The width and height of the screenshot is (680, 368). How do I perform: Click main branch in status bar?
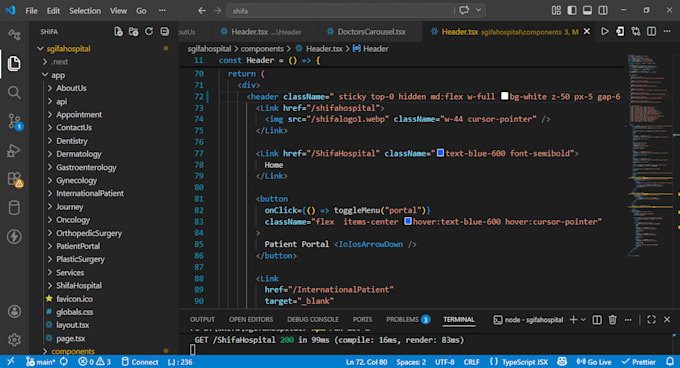point(41,362)
